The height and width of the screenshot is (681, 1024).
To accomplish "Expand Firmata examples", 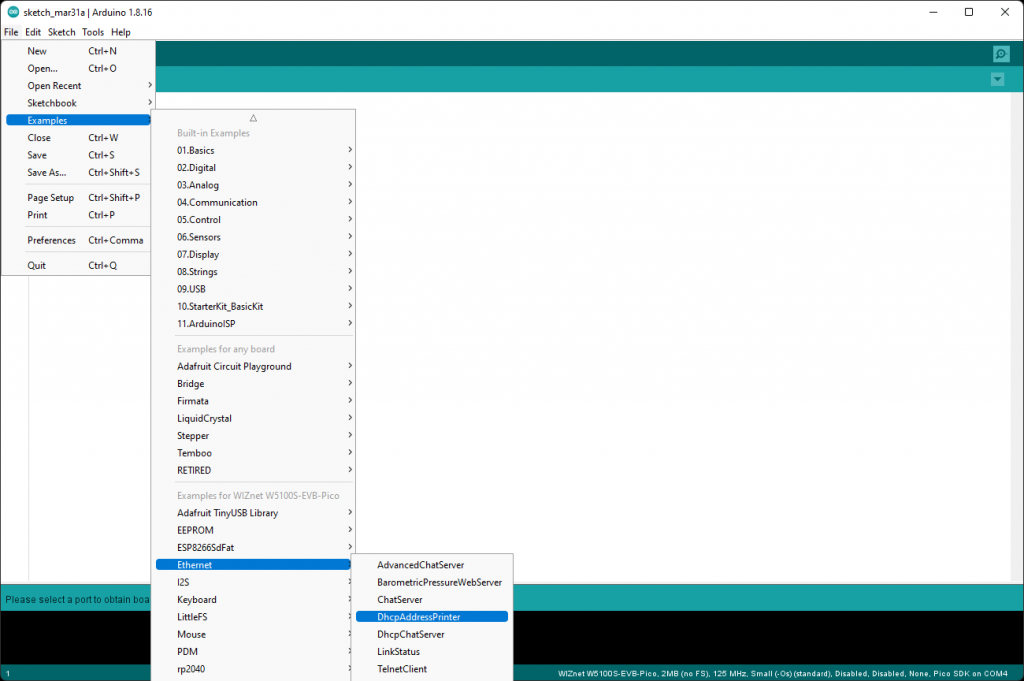I will [255, 401].
